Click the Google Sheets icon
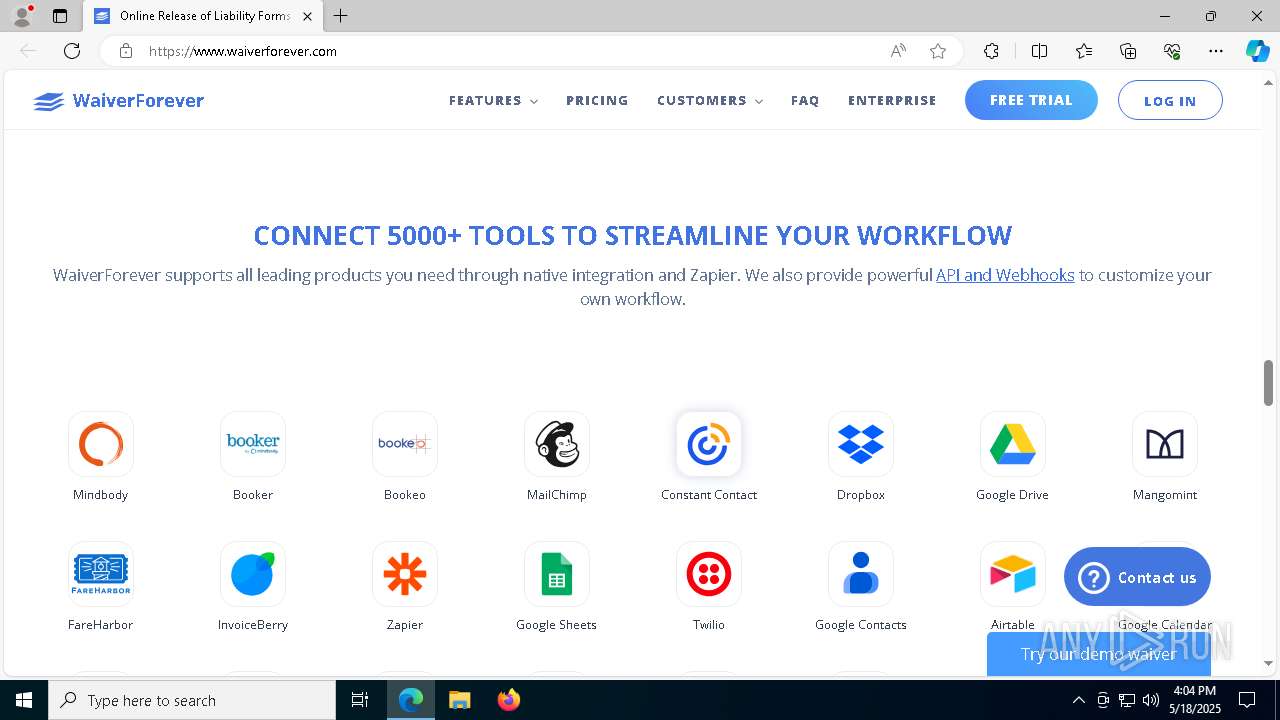The height and width of the screenshot is (720, 1280). [557, 574]
